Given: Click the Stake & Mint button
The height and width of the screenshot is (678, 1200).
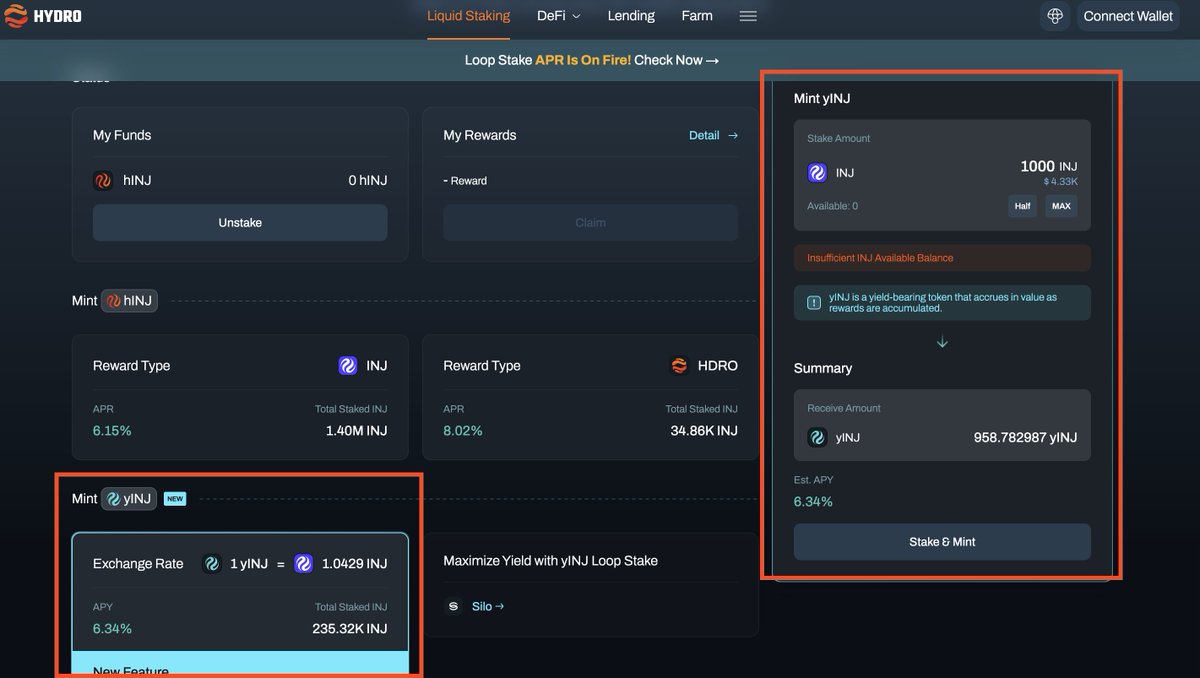Looking at the screenshot, I should [x=942, y=542].
